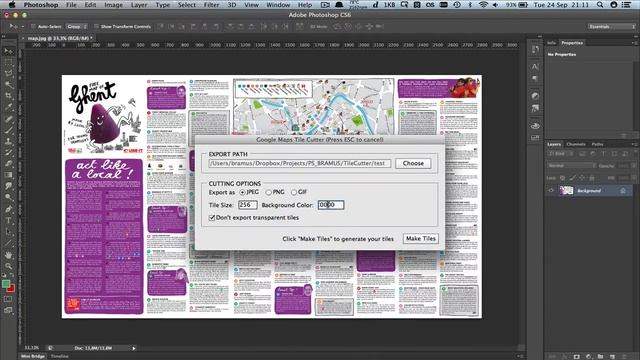This screenshot has width=640, height=360.
Task: Select the History Brush tool
Action: tap(9, 152)
